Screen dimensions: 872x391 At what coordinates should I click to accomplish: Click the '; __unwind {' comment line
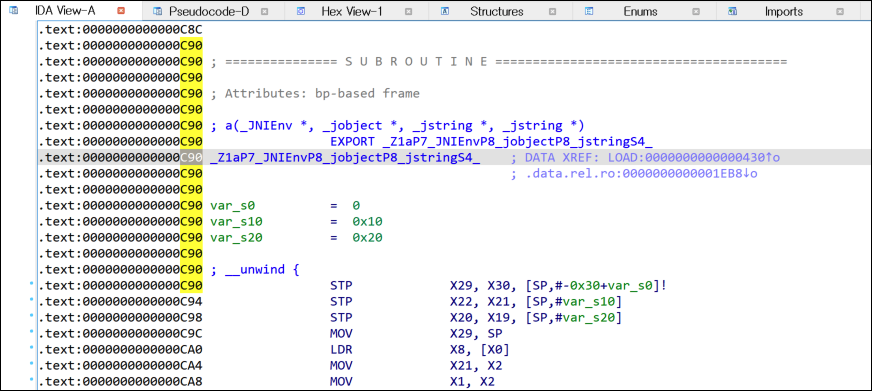click(256, 270)
